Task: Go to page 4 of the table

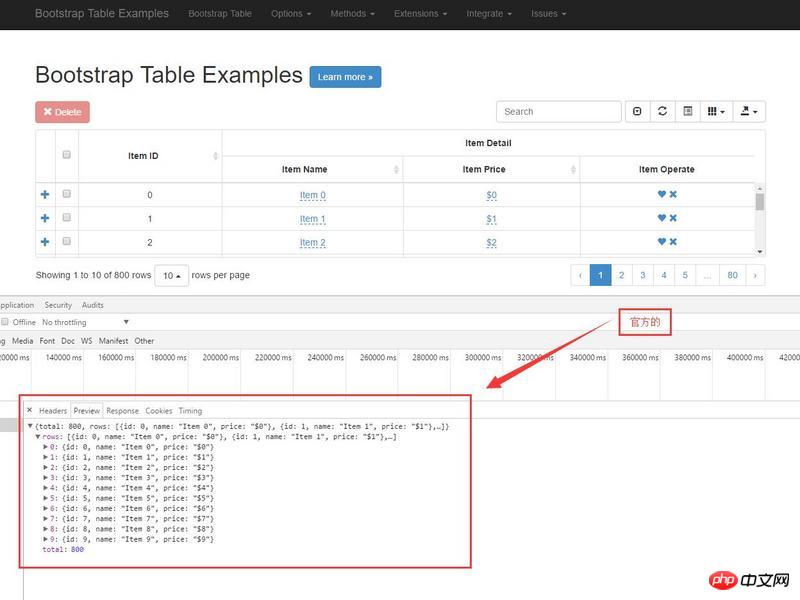Action: point(664,276)
